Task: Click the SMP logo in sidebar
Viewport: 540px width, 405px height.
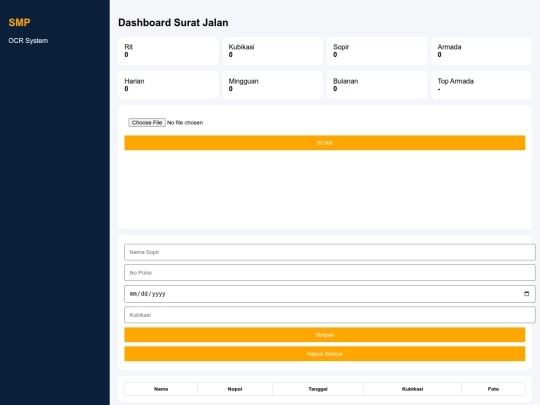Action: [19, 23]
